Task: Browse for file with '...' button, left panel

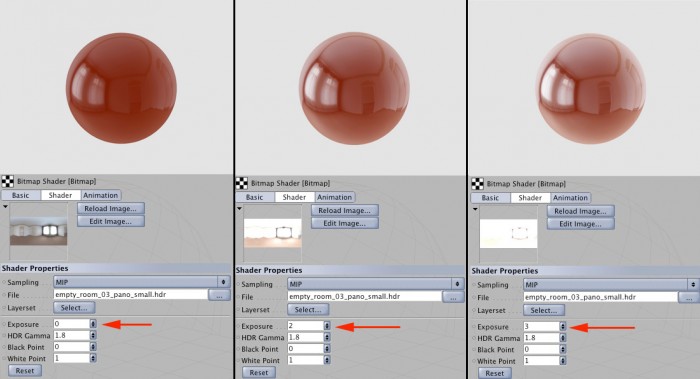Action: 219,295
